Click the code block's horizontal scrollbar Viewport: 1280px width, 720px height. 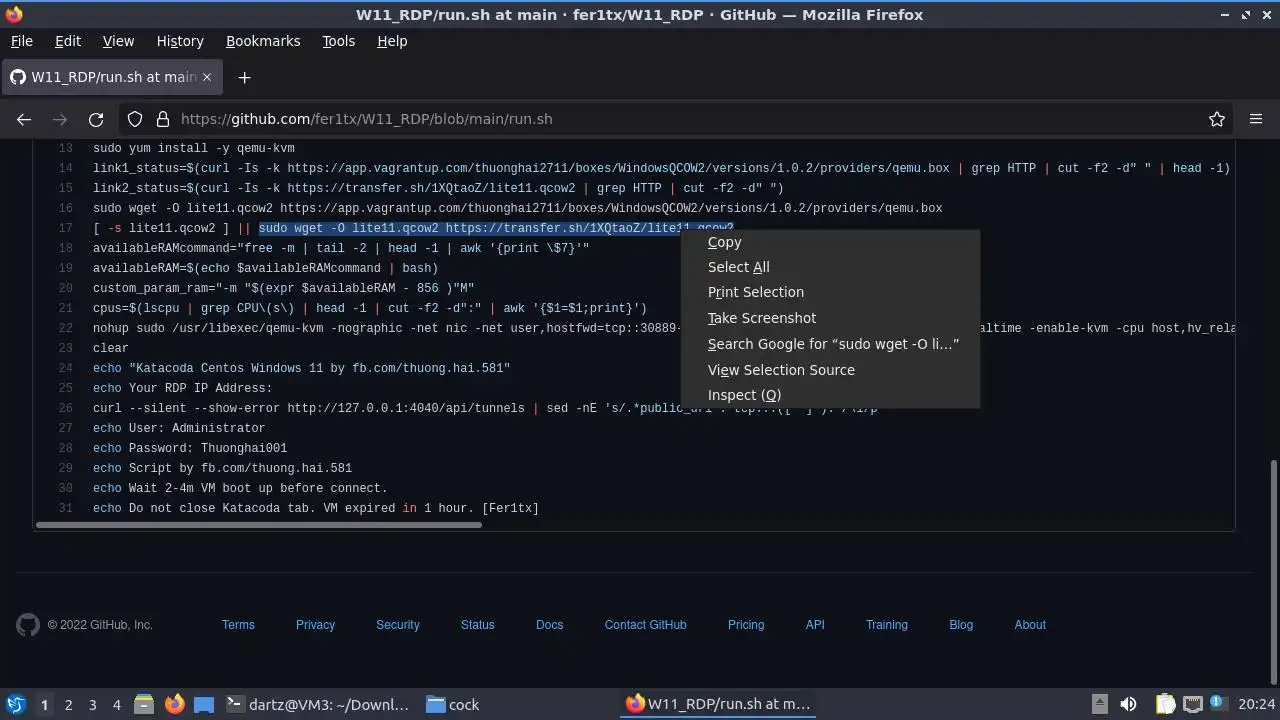(x=259, y=524)
